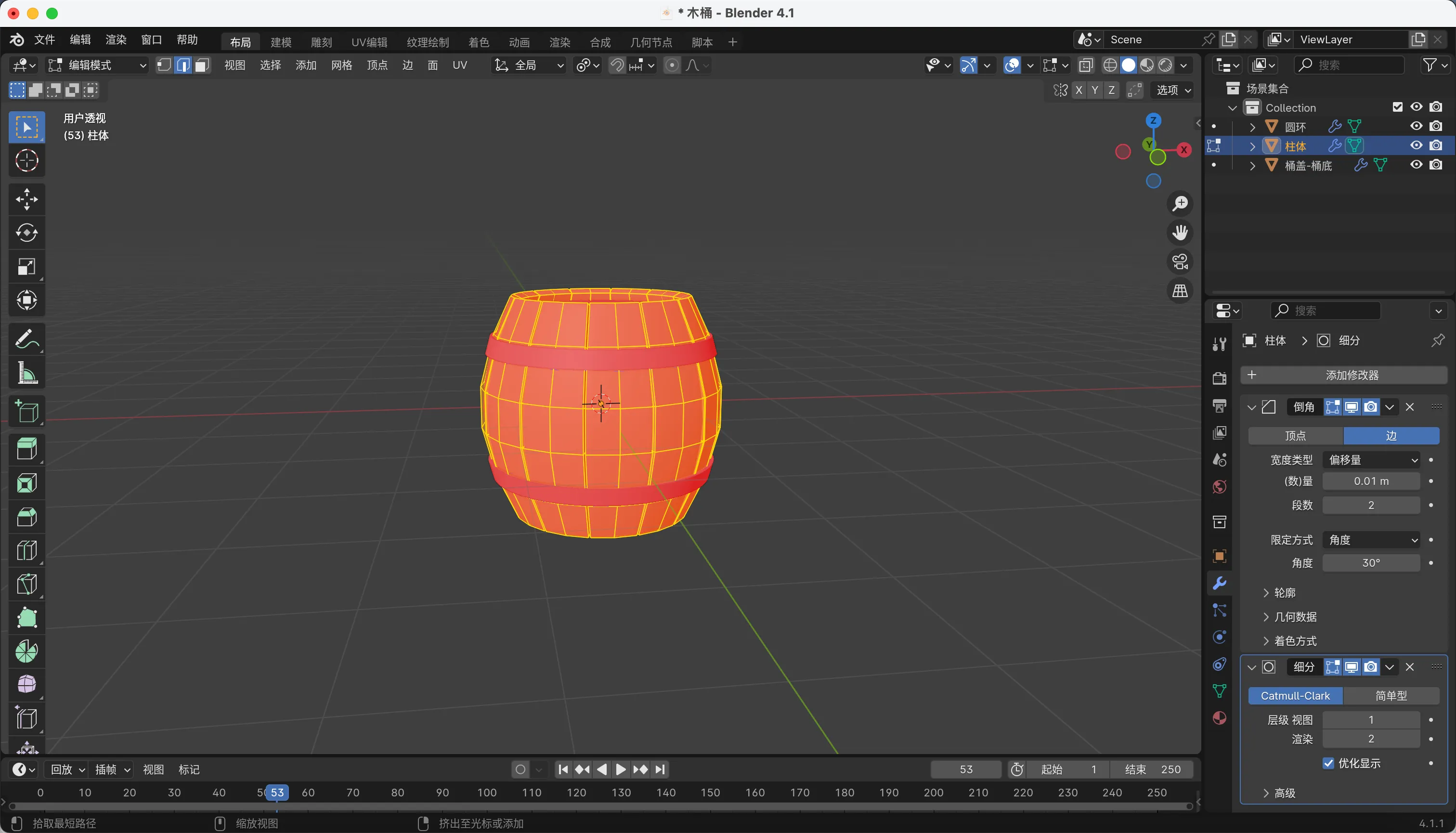Open the 编辑模式 mode dropdown
This screenshot has height=833, width=1456.
(x=97, y=65)
